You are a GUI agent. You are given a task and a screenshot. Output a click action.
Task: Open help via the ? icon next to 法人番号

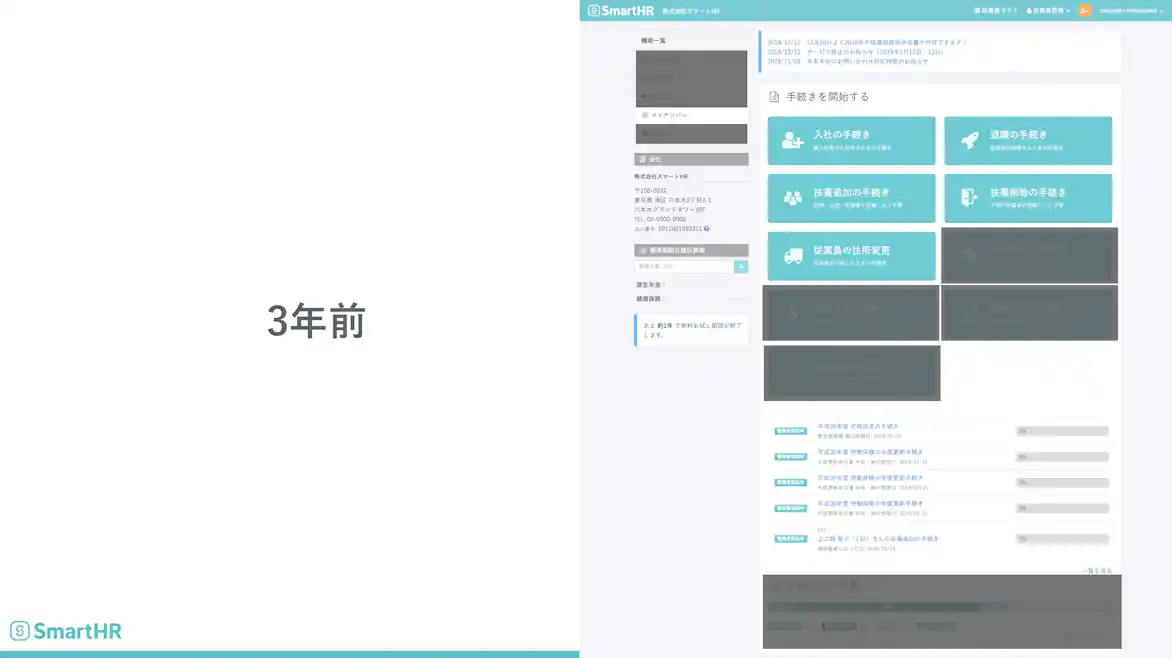pyautogui.click(x=707, y=228)
